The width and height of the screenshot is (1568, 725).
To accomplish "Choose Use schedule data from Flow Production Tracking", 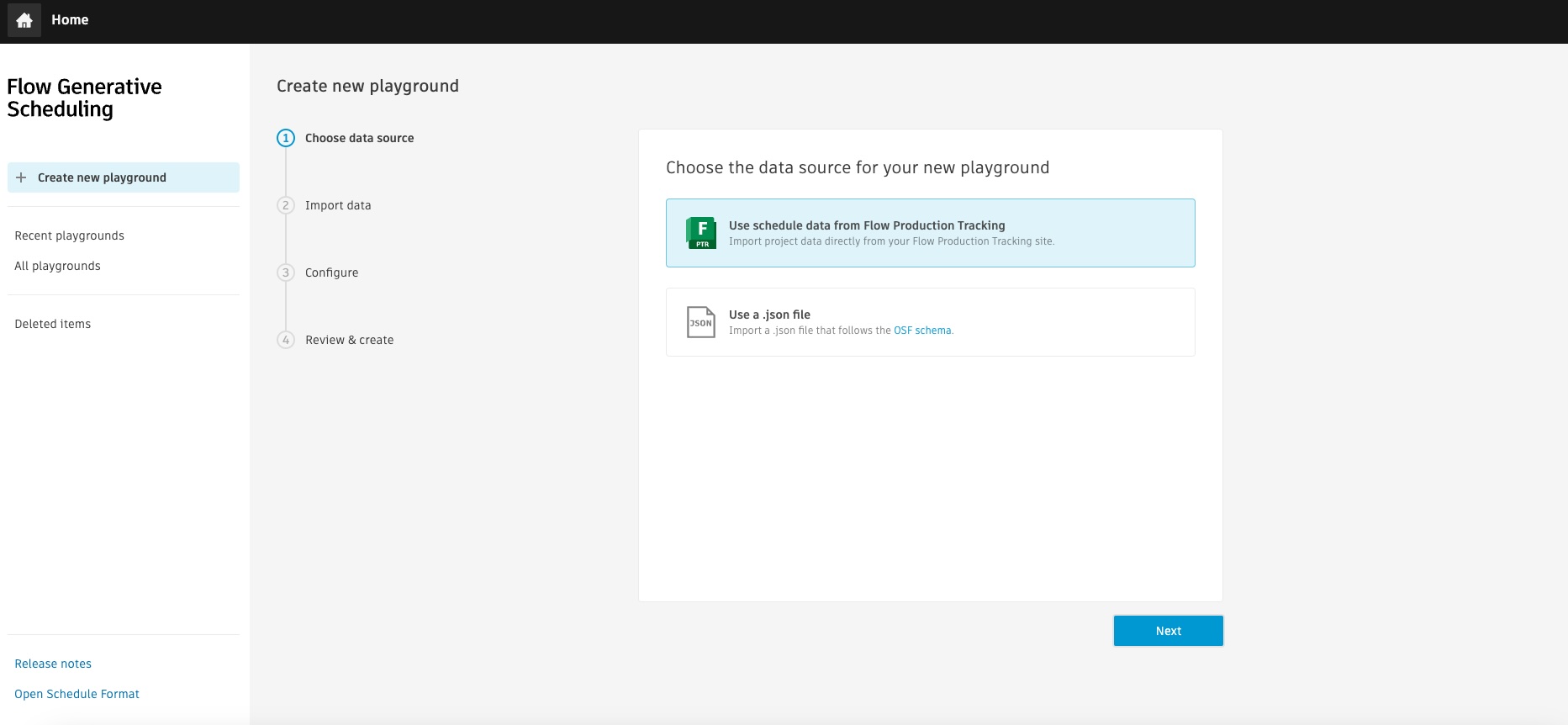I will (931, 233).
